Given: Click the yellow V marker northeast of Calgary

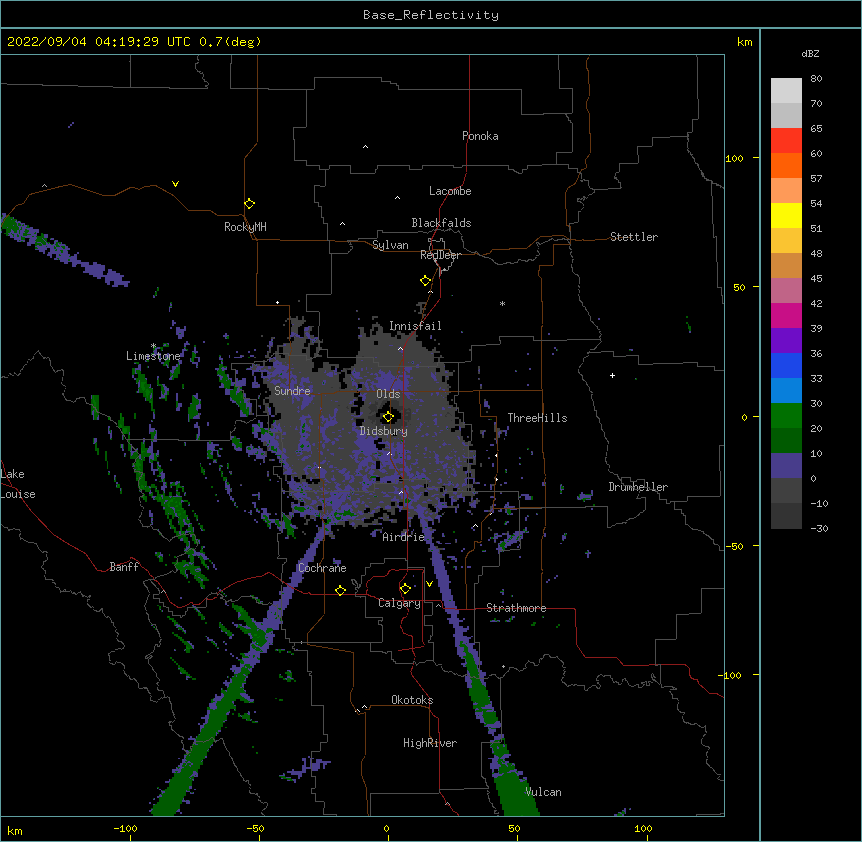Looking at the screenshot, I should (x=429, y=584).
